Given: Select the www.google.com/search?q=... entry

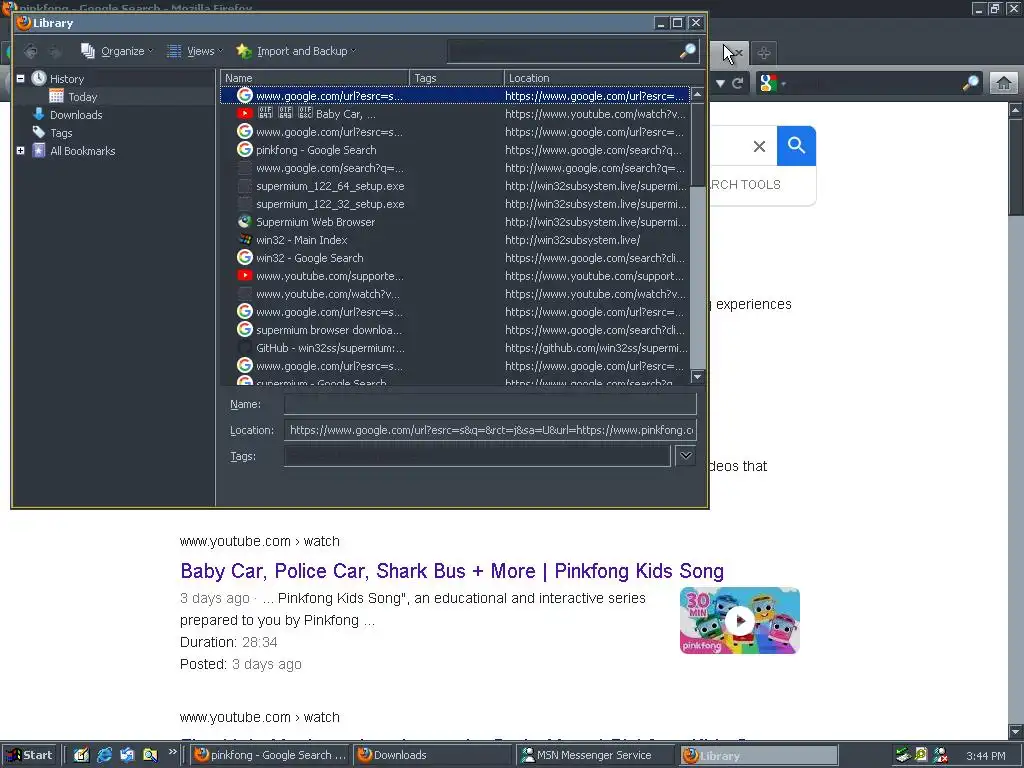Looking at the screenshot, I should (x=455, y=168).
